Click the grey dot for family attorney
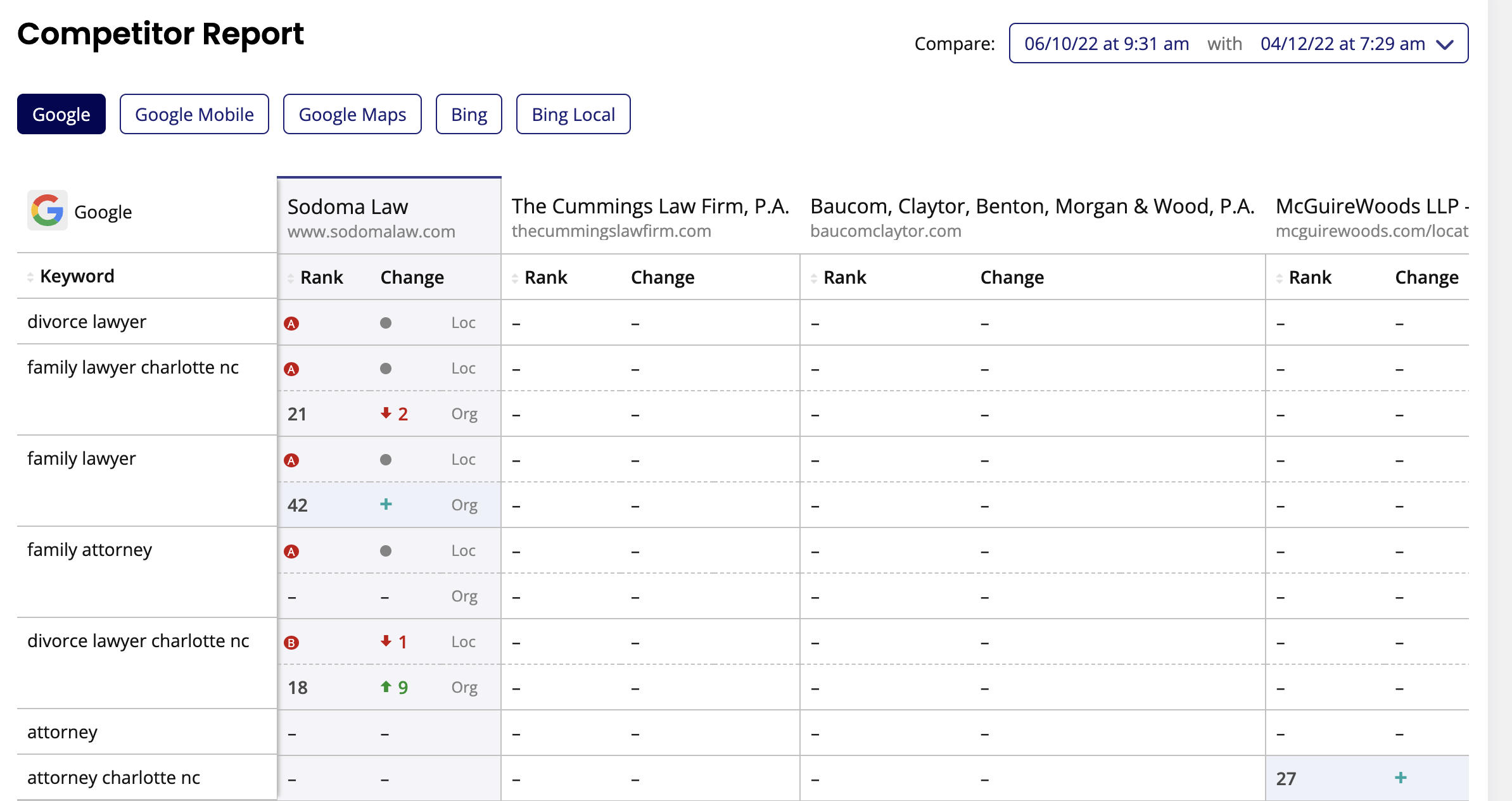1512x801 pixels. [x=386, y=551]
